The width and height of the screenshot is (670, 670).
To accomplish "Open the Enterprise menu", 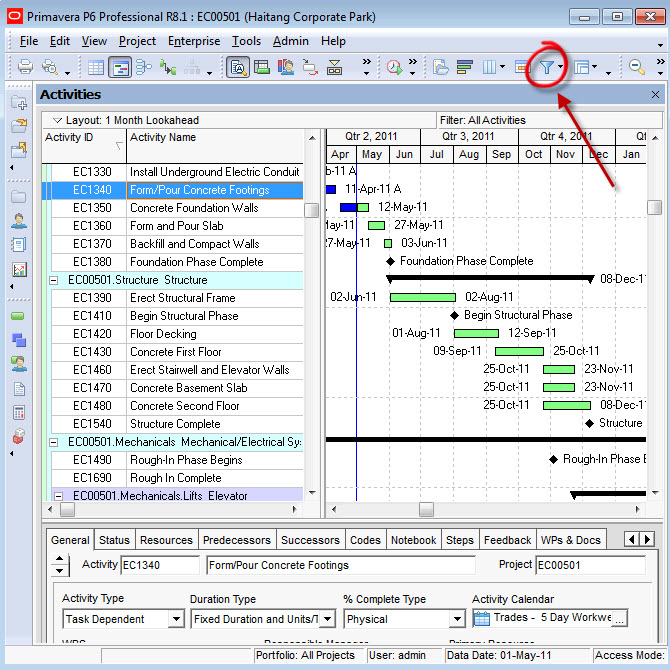I will pyautogui.click(x=194, y=41).
